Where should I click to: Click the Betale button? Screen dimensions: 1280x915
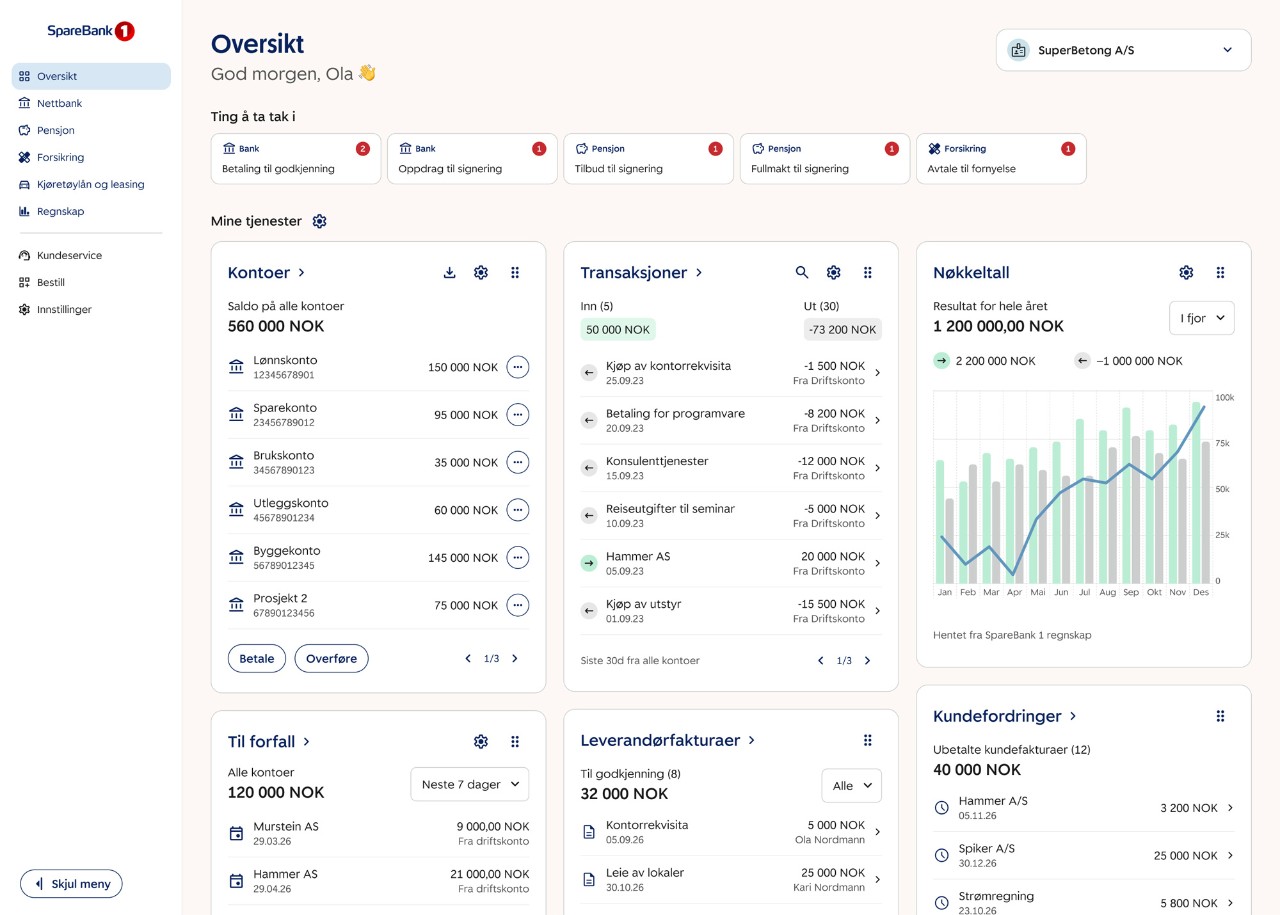pos(257,659)
